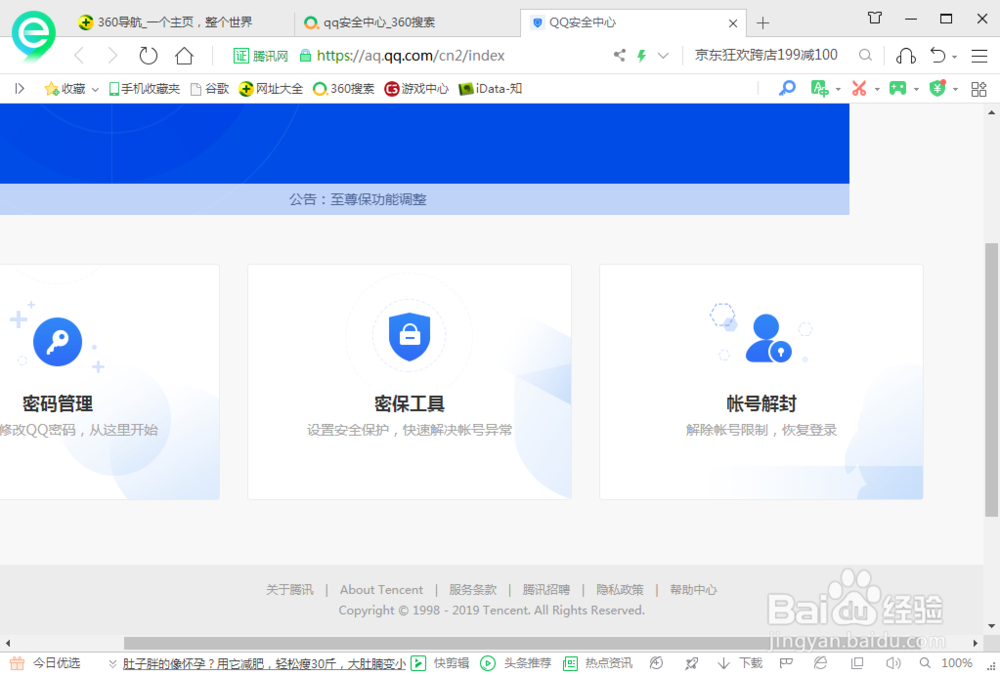Screen dimensions: 1000x675
Task: Expand the 收藏 bookmarks dropdown arrow
Action: click(95, 89)
